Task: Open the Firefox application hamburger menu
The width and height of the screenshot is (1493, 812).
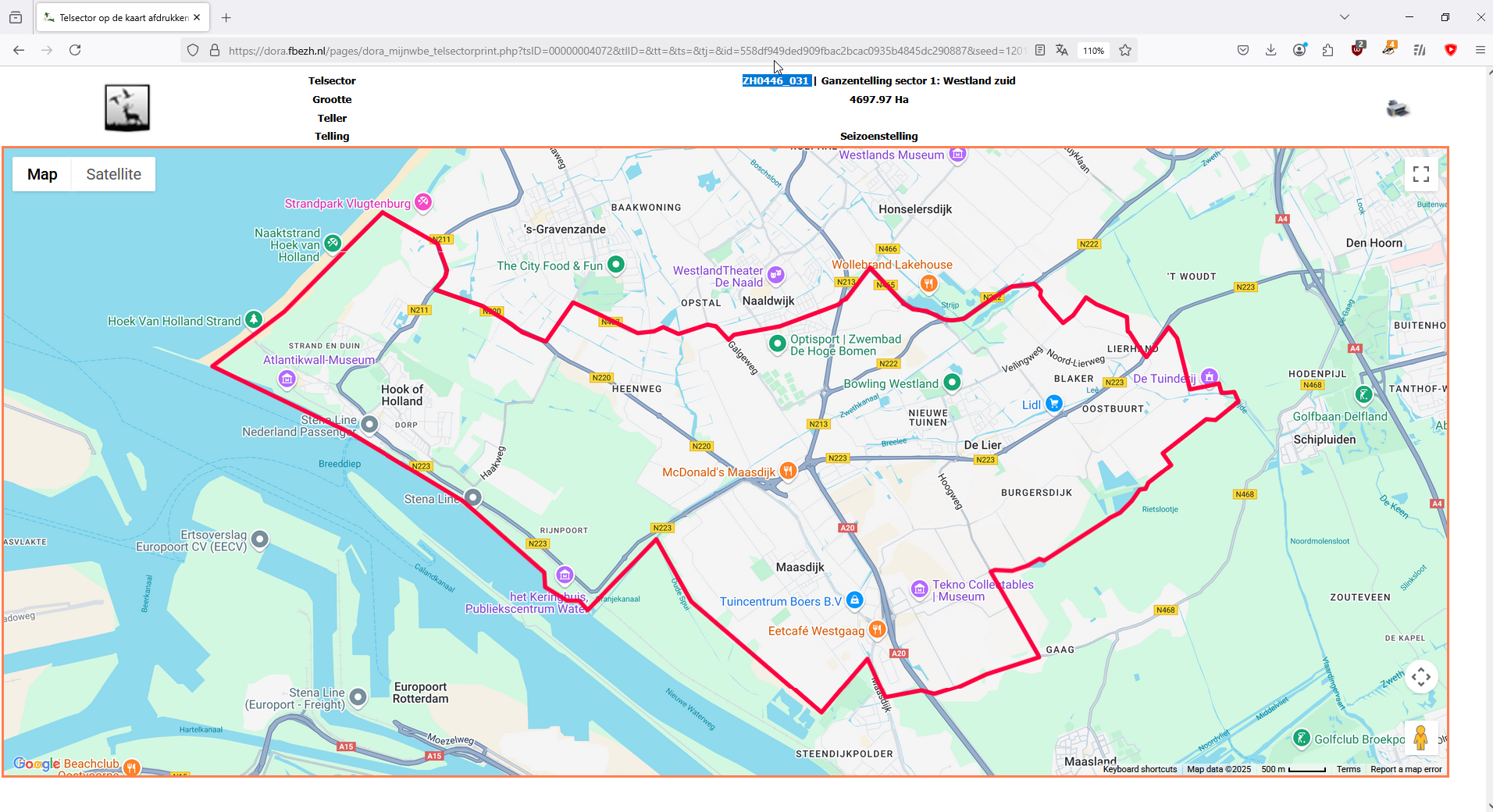Action: [1480, 50]
